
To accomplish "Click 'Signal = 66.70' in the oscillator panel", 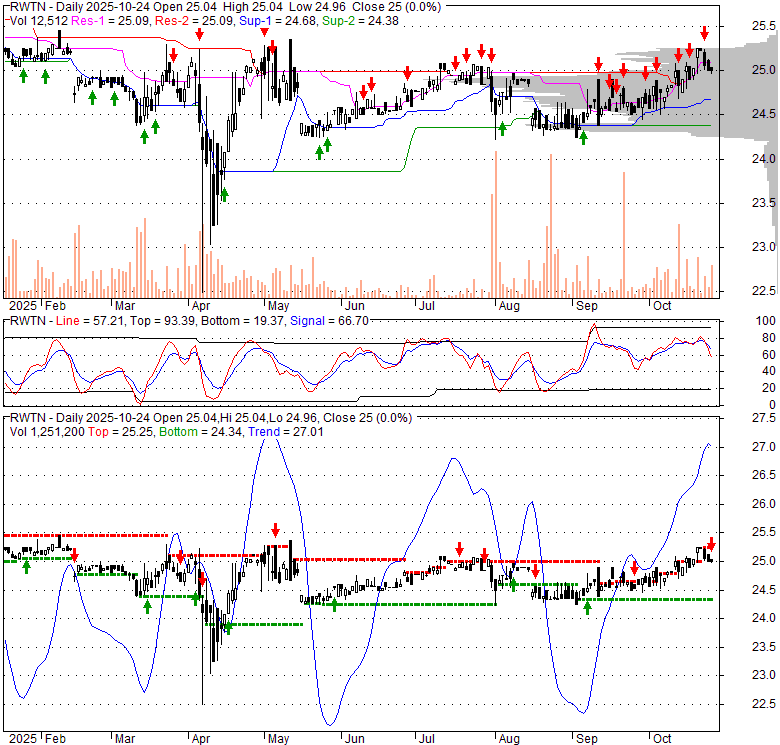I will point(329,321).
